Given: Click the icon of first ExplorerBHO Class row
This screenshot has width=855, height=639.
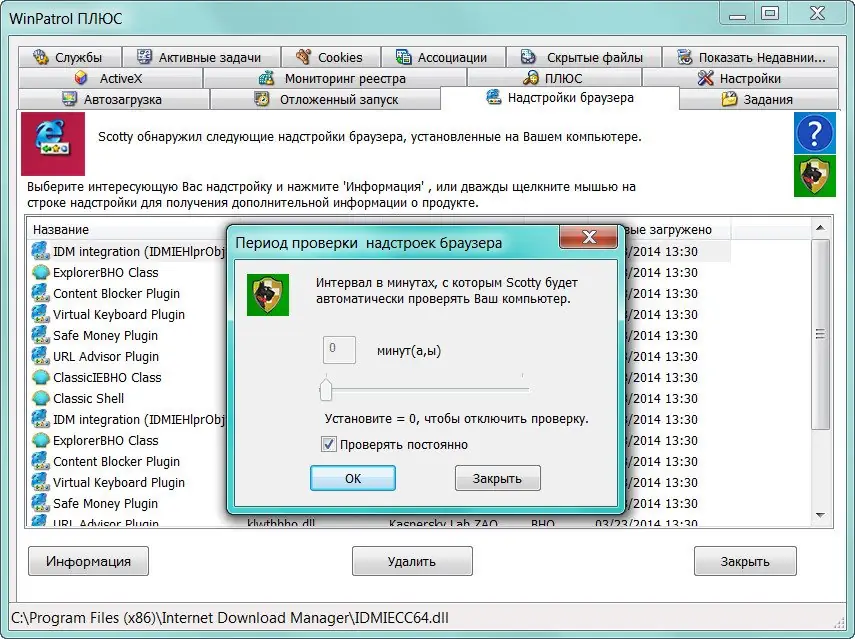Looking at the screenshot, I should click(41, 272).
